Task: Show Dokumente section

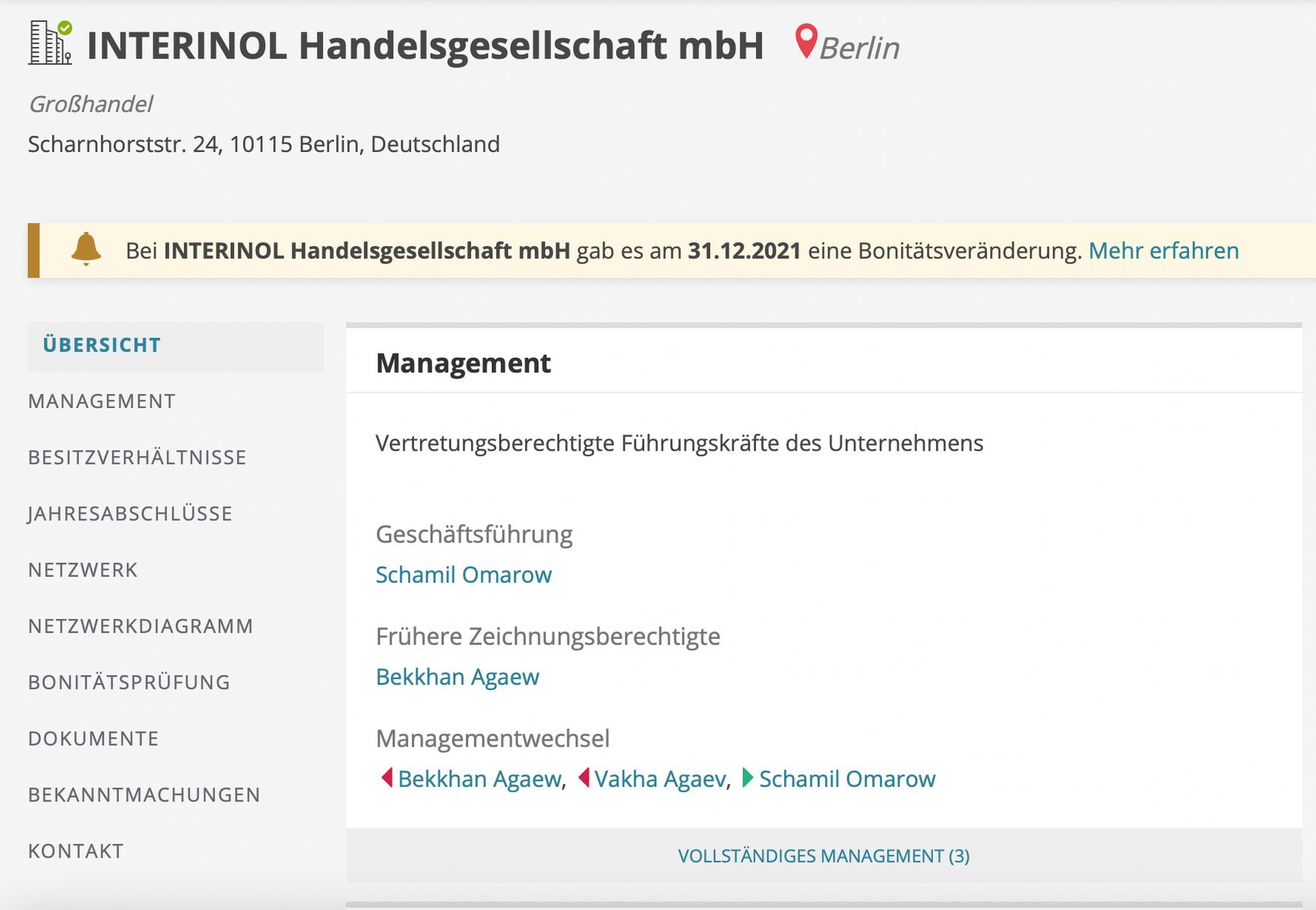Action: [93, 739]
